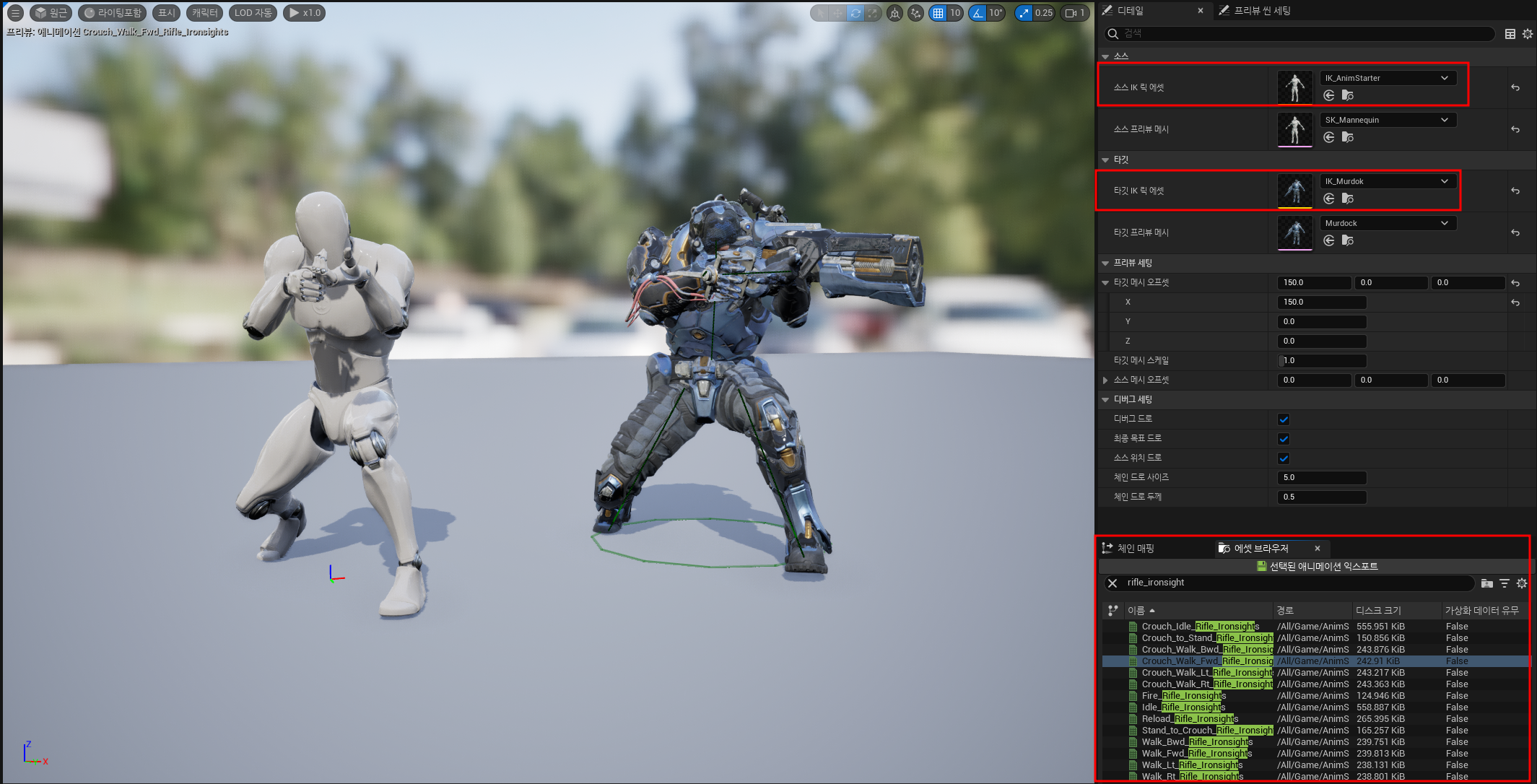Viewport: 1537px width, 784px height.
Task: Browse to IK_AnimStarter asset in content browser
Action: (x=1347, y=95)
